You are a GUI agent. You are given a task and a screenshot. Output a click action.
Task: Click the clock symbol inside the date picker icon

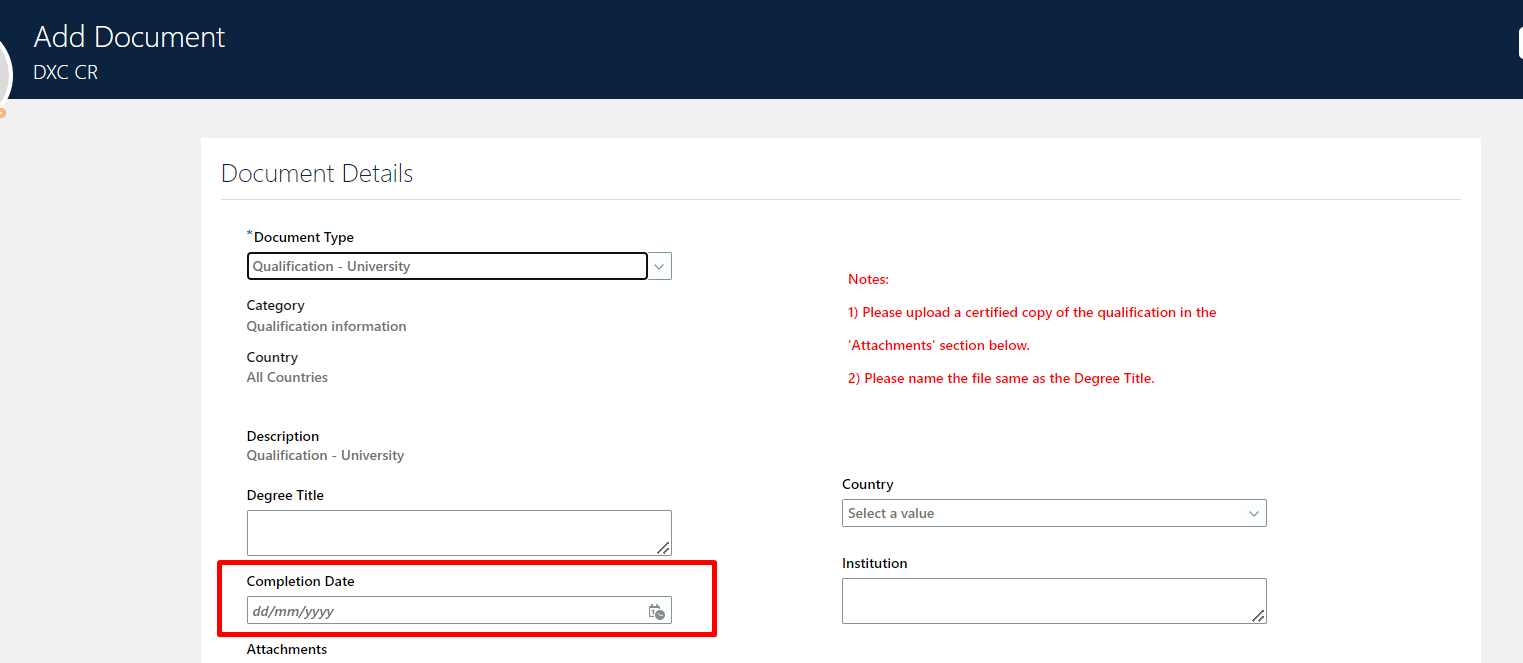(x=661, y=613)
